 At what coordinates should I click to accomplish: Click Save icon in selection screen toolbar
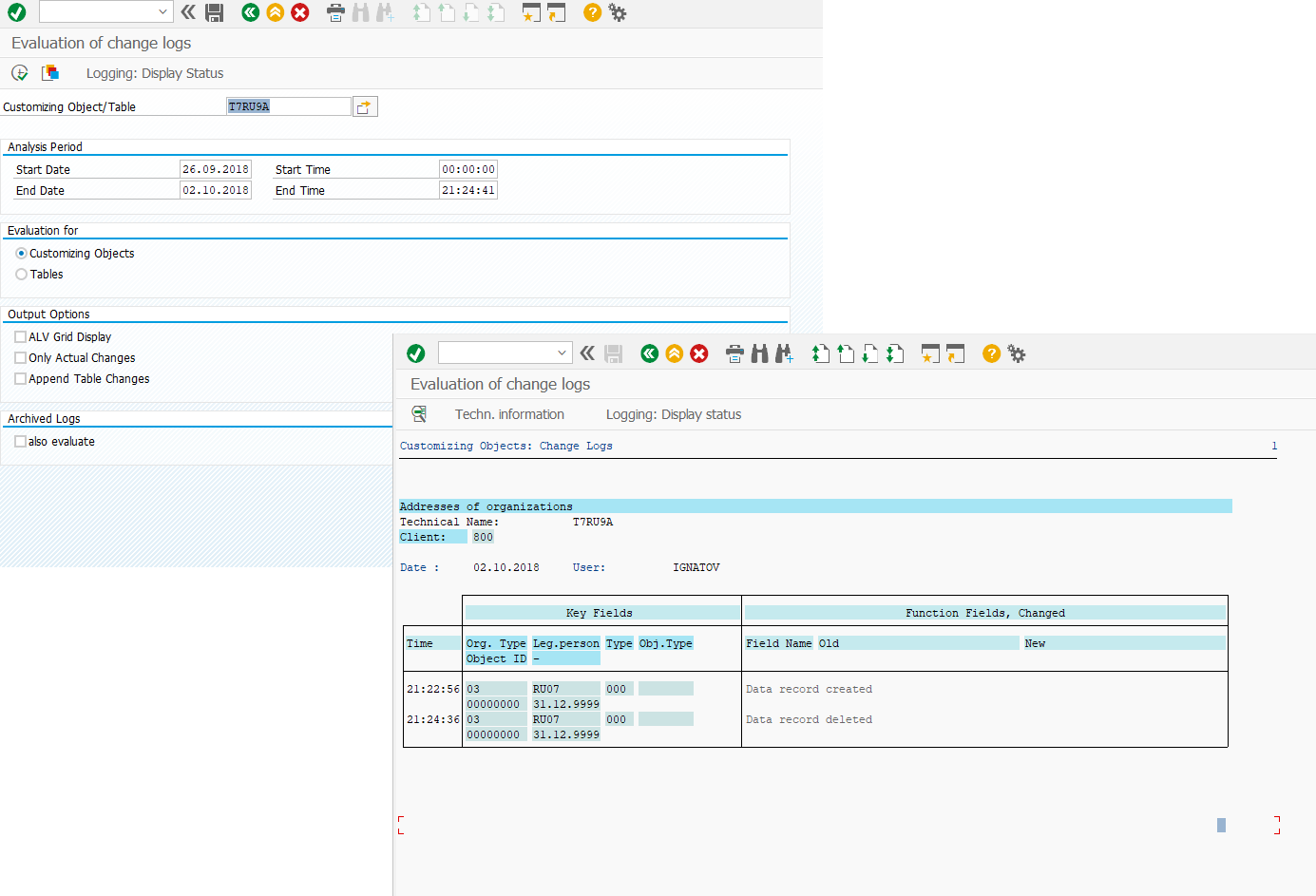[x=215, y=12]
